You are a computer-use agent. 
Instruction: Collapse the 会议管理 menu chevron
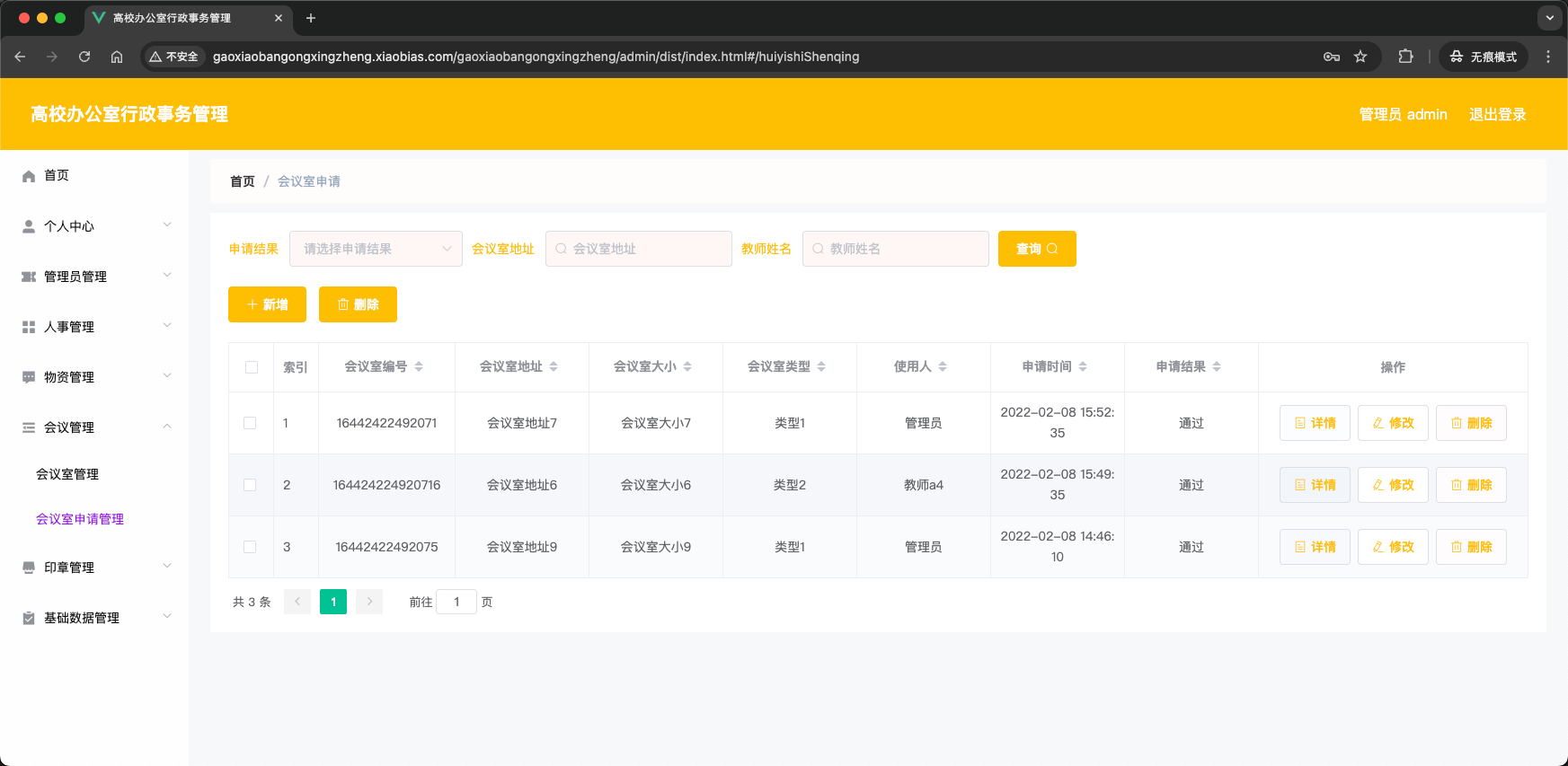coord(167,426)
